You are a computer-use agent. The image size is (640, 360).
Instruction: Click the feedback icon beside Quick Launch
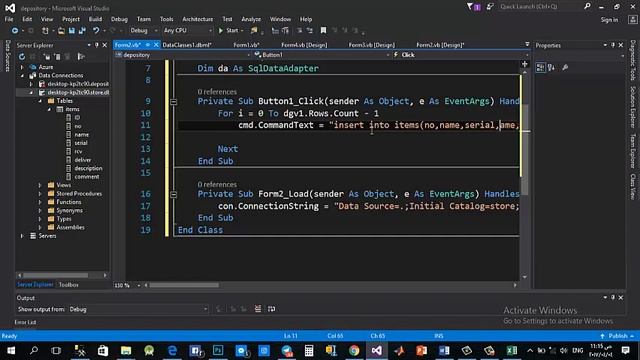[x=490, y=7]
